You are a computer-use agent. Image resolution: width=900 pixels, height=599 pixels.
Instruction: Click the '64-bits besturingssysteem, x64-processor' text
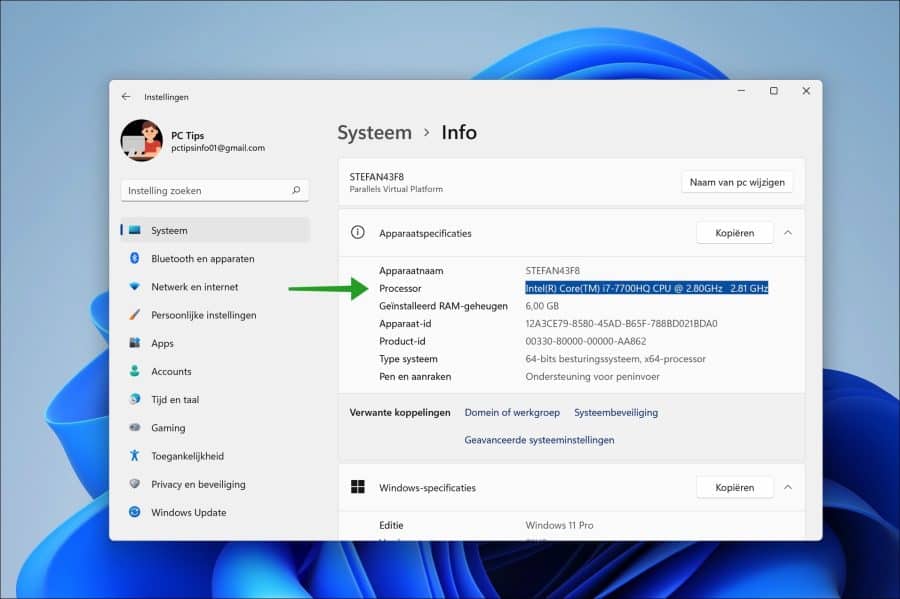click(x=615, y=359)
